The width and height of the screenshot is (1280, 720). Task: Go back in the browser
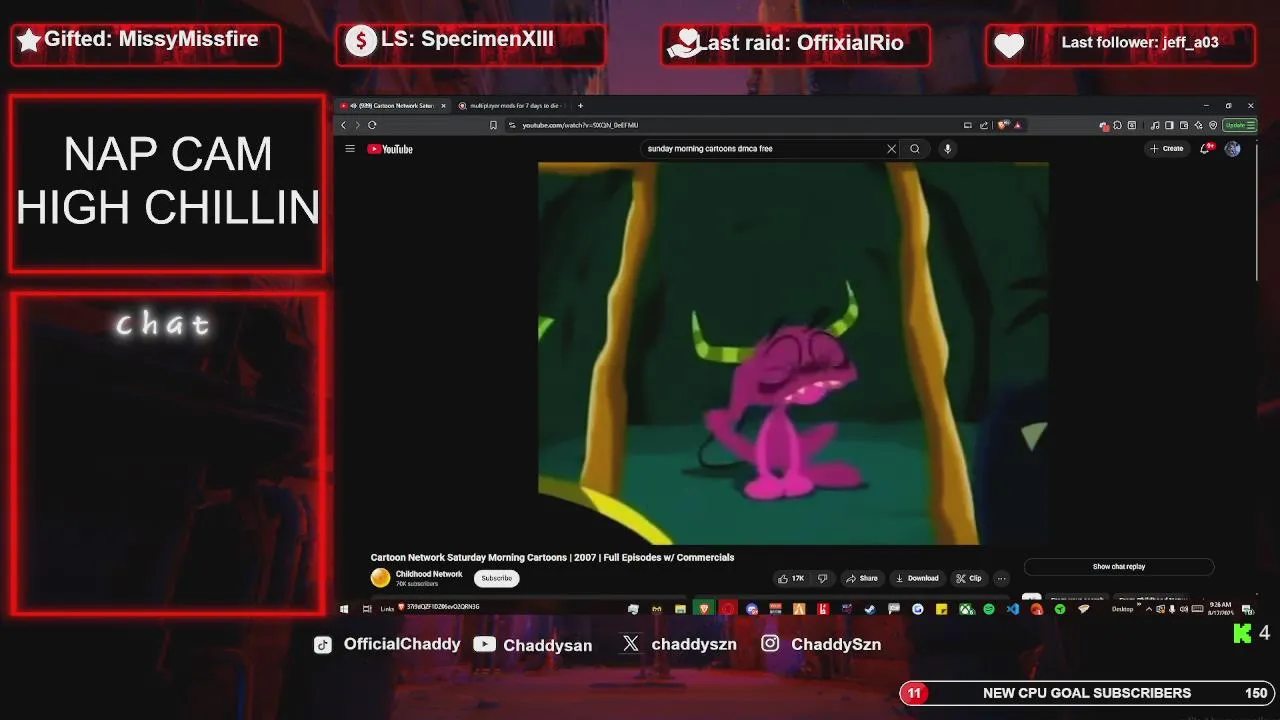(343, 125)
